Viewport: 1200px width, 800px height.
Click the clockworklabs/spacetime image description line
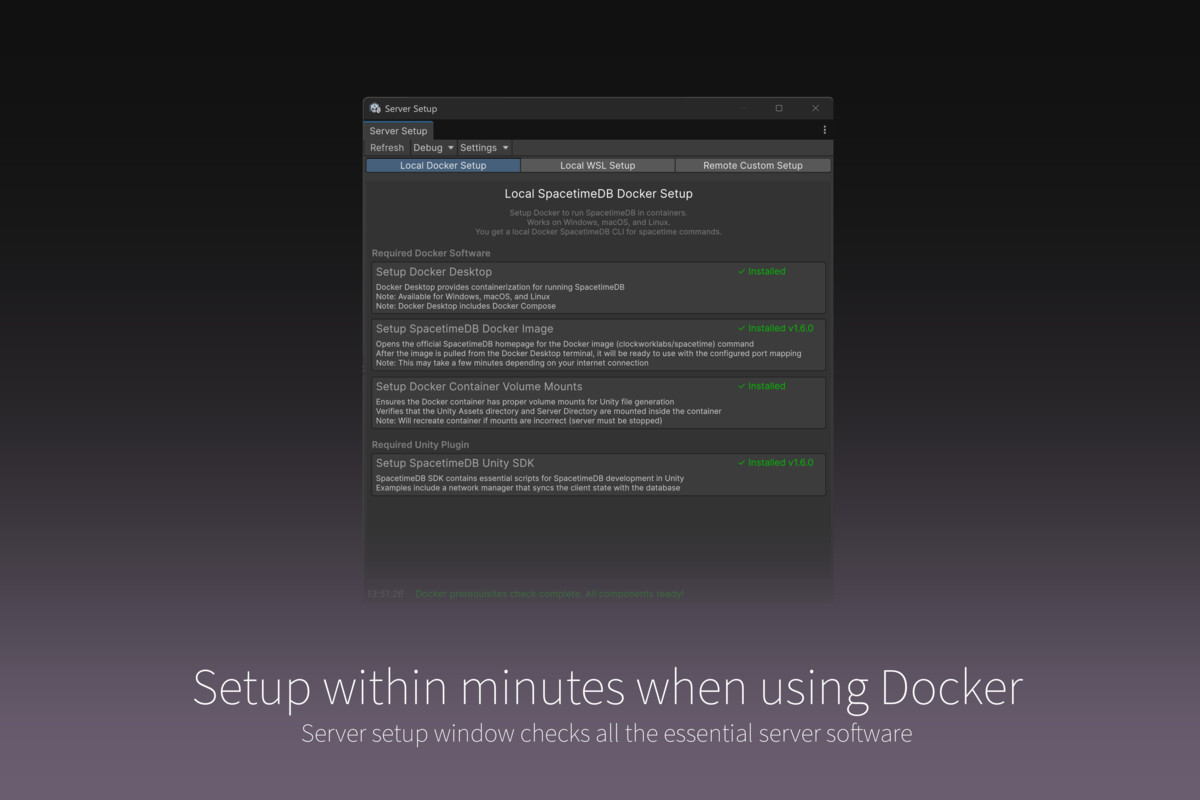coord(565,344)
